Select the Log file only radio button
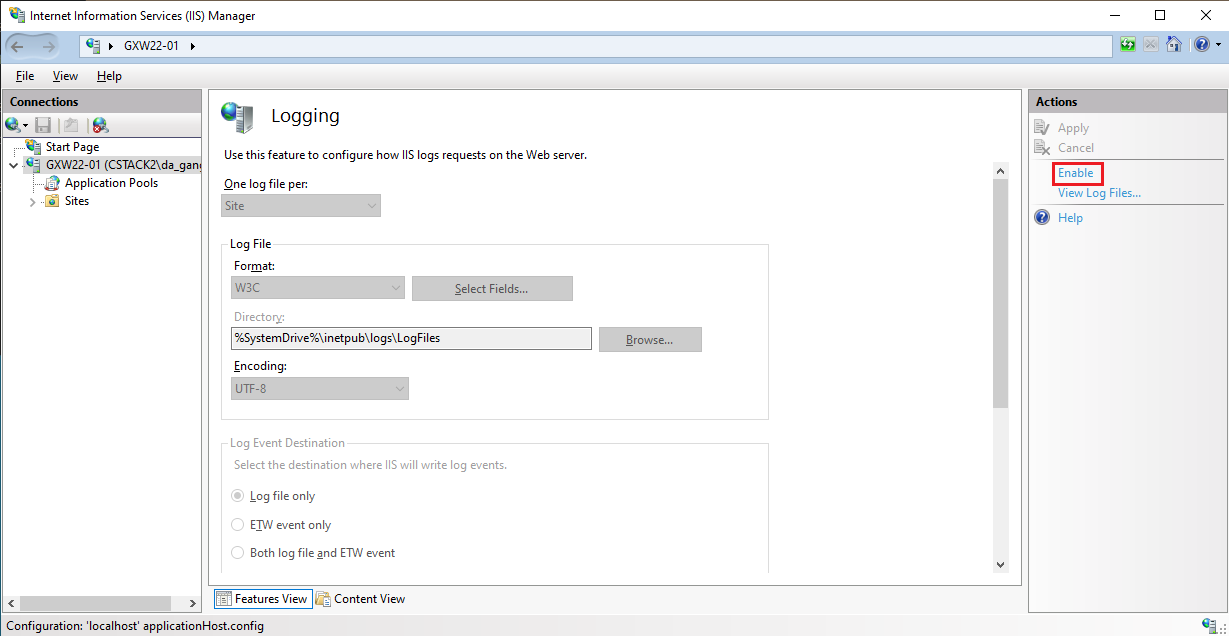This screenshot has height=636, width=1229. click(238, 496)
